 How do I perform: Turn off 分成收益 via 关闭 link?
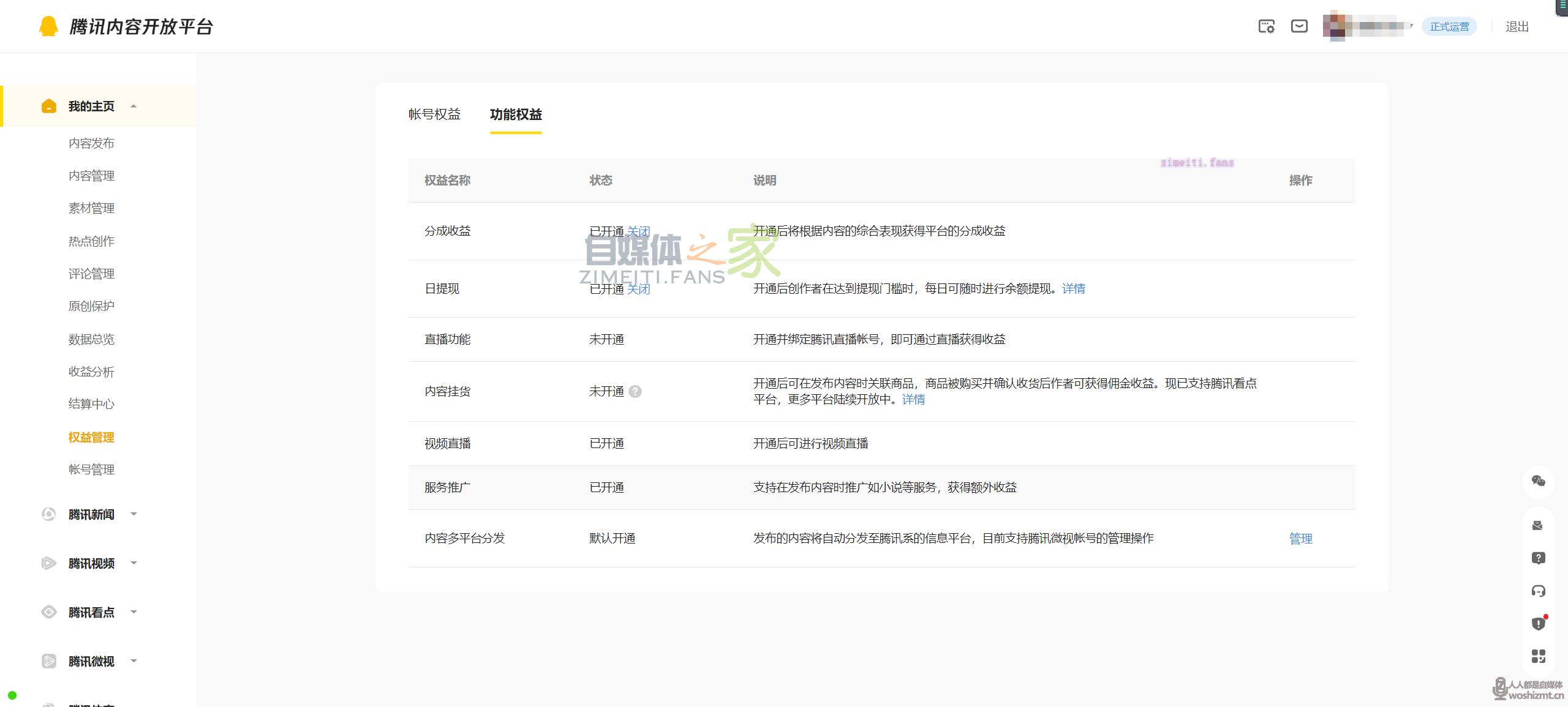[x=638, y=231]
